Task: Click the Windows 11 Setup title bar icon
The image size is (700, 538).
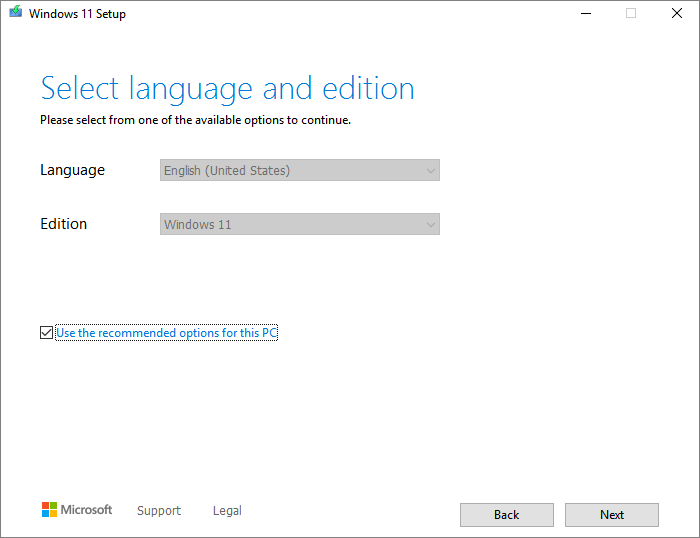Action: 16,12
